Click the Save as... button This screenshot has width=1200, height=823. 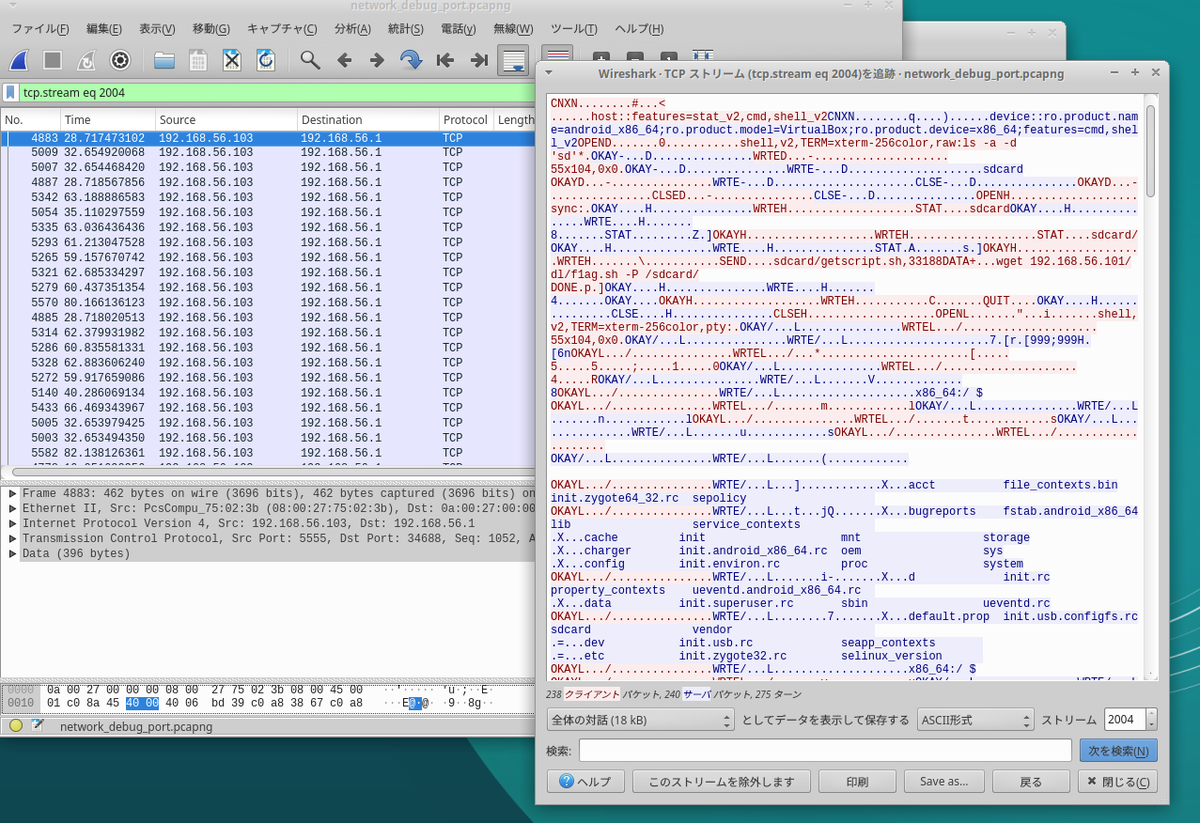pos(944,782)
